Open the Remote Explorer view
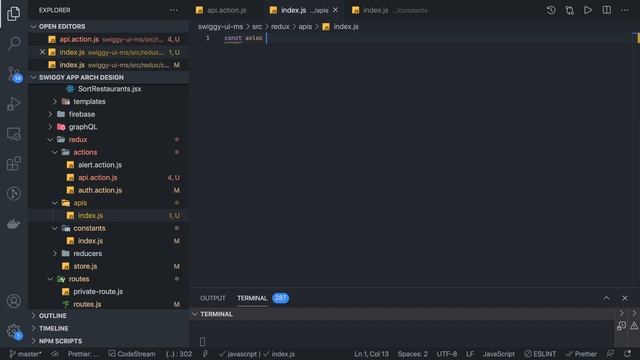Image resolution: width=640 pixels, height=360 pixels. (14, 134)
